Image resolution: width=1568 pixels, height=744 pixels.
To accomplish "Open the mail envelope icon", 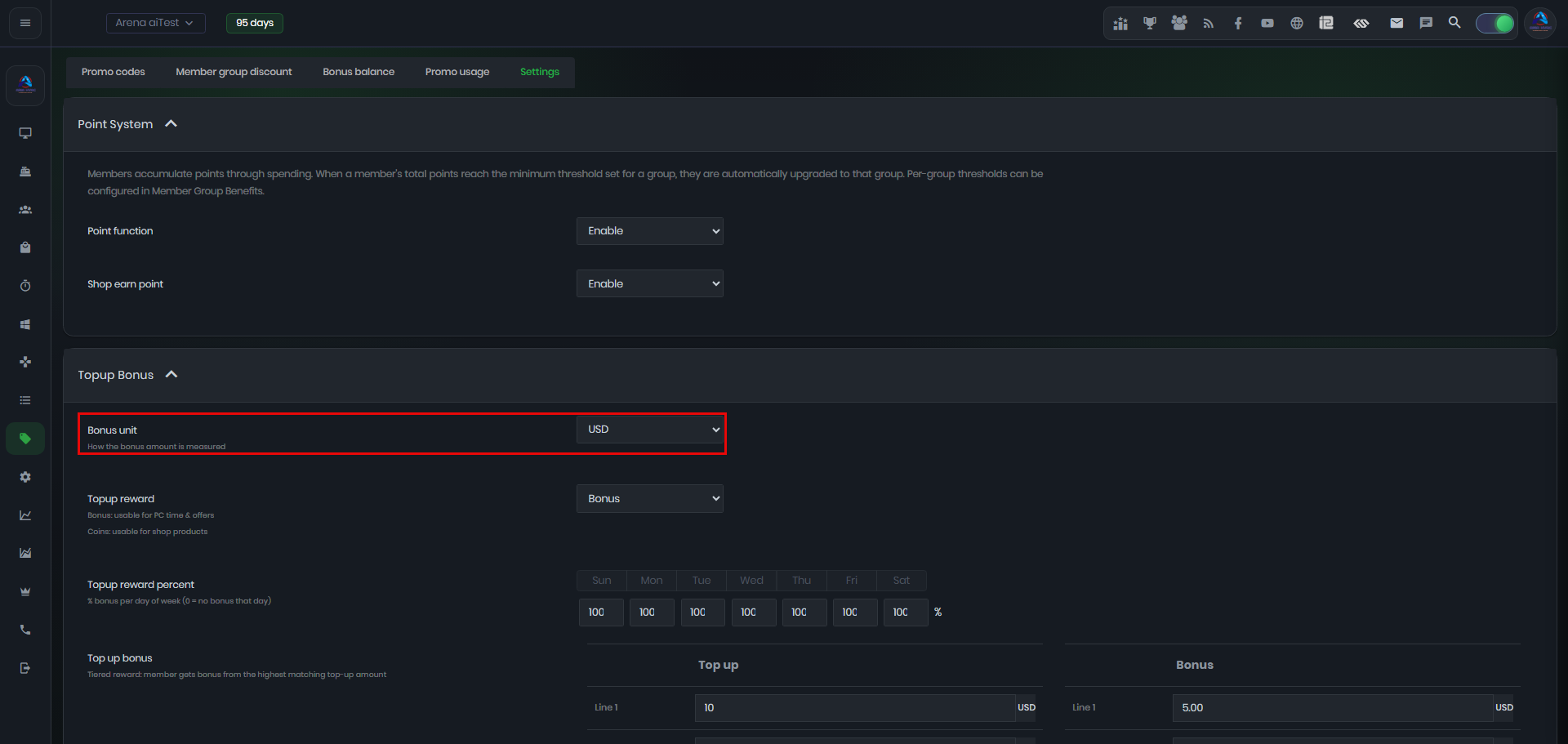I will pyautogui.click(x=1396, y=24).
